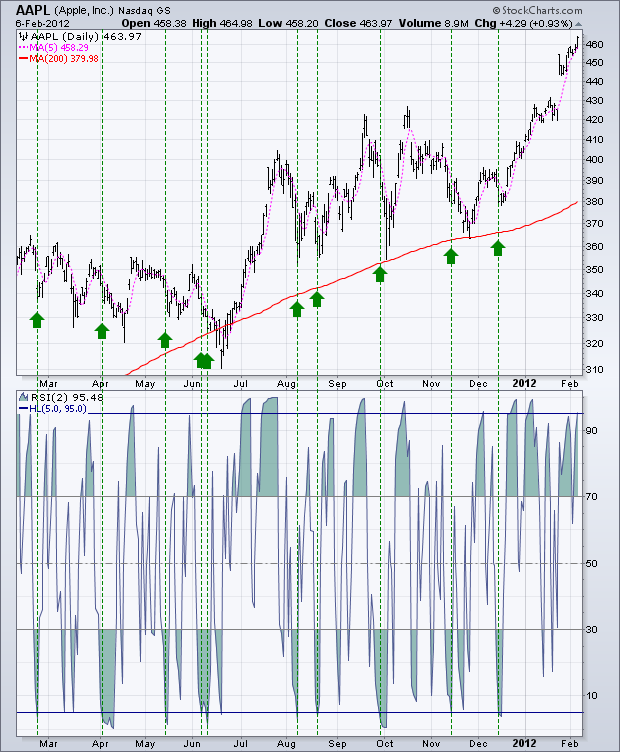Click Dec on the bottom RSI time axis
This screenshot has height=752, width=620.
479,744
